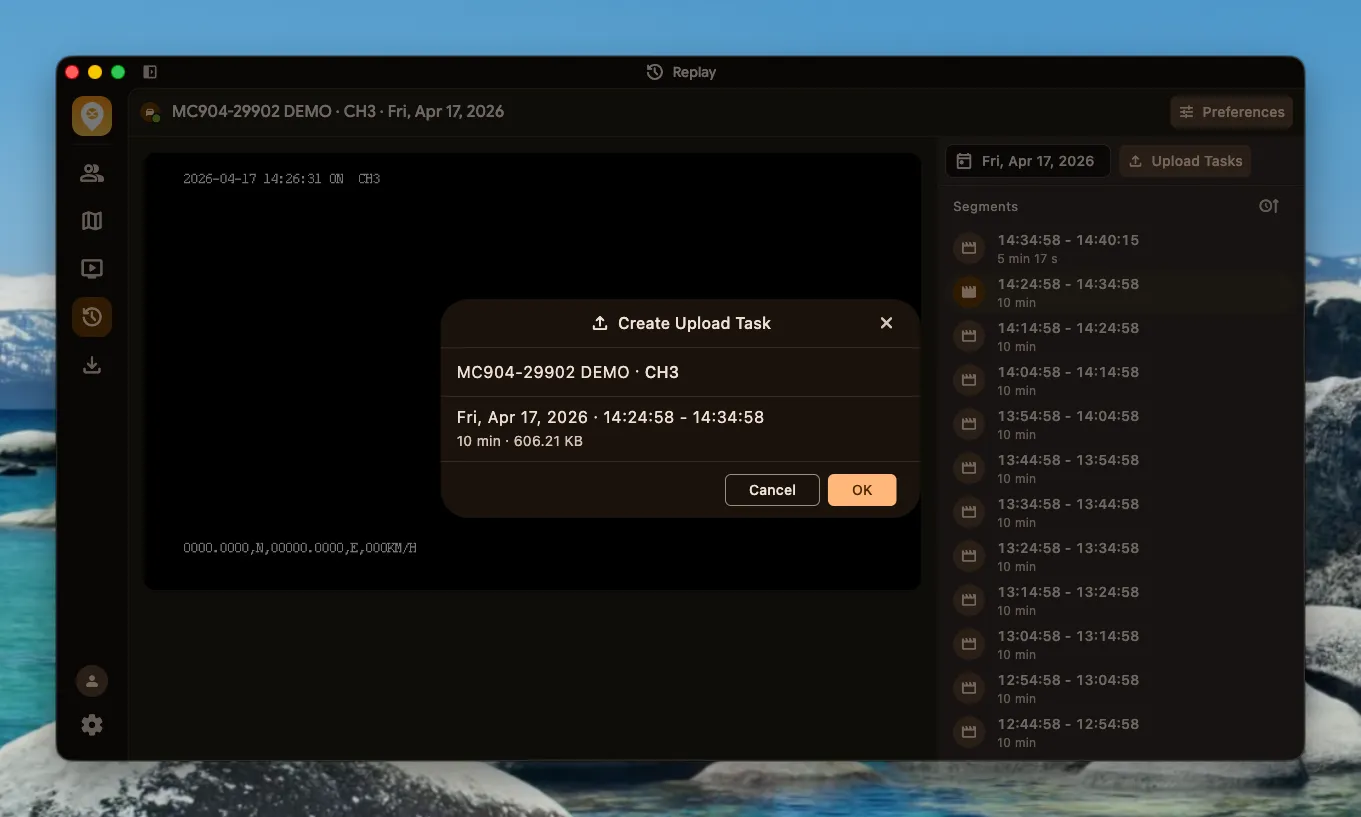Screen dimensions: 1361x817
Task: Click dialog device name MC904-29902 DEMO · CH3
Action: [568, 372]
